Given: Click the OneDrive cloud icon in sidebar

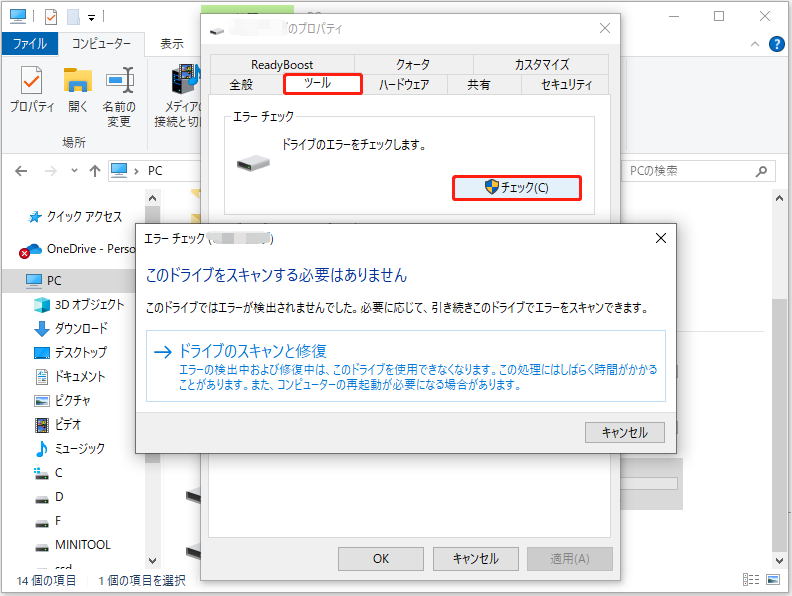Looking at the screenshot, I should point(30,250).
